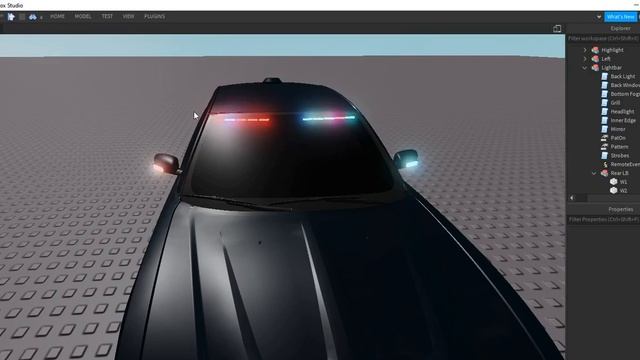Select the Highlight model icon
Screen dimensions: 640x360
[x=595, y=50]
